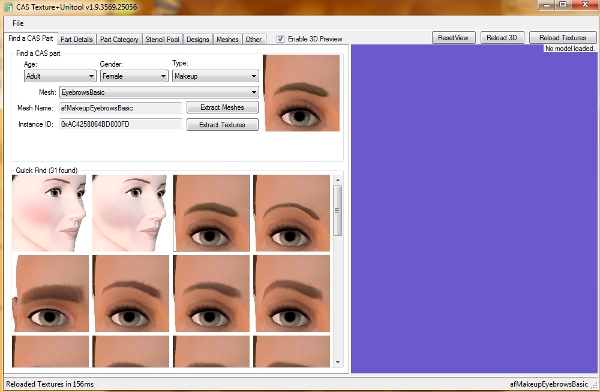The image size is (600, 392).
Task: Open the Other tab
Action: [x=254, y=39]
